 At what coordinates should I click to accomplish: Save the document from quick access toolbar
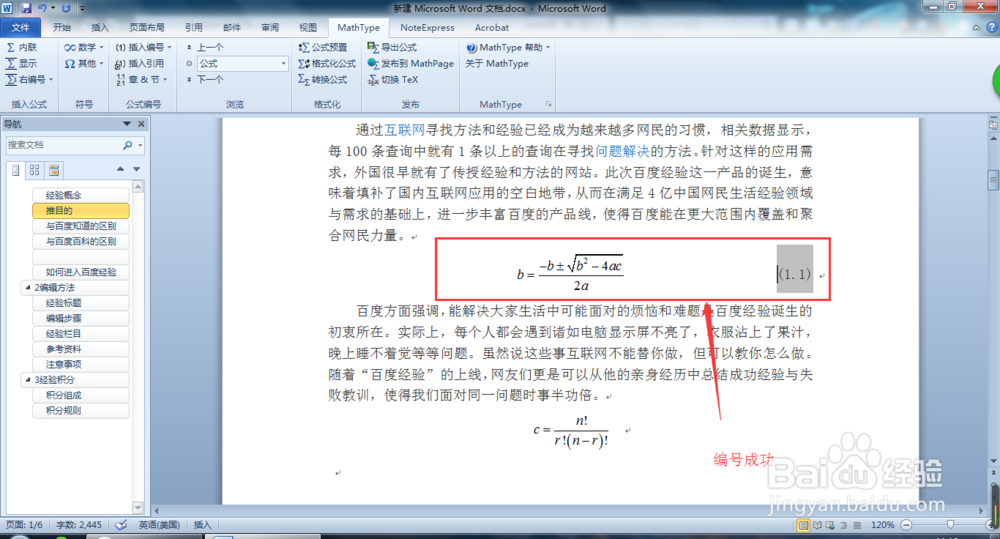26,8
